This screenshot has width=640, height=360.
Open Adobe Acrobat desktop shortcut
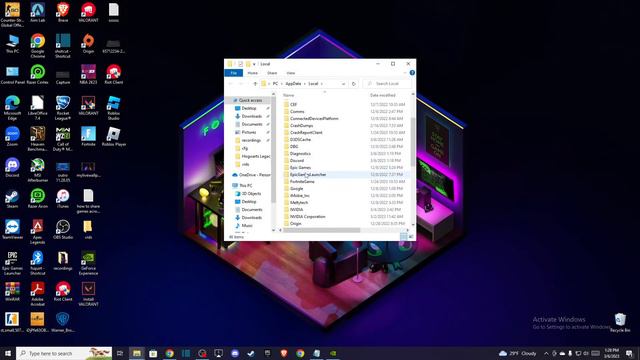coord(38,294)
